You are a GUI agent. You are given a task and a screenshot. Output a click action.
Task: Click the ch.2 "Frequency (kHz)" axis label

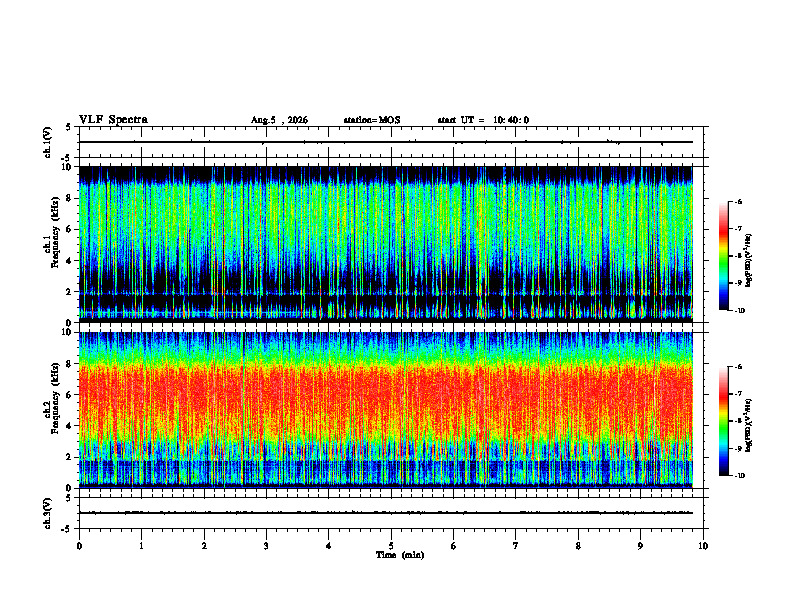click(55, 398)
